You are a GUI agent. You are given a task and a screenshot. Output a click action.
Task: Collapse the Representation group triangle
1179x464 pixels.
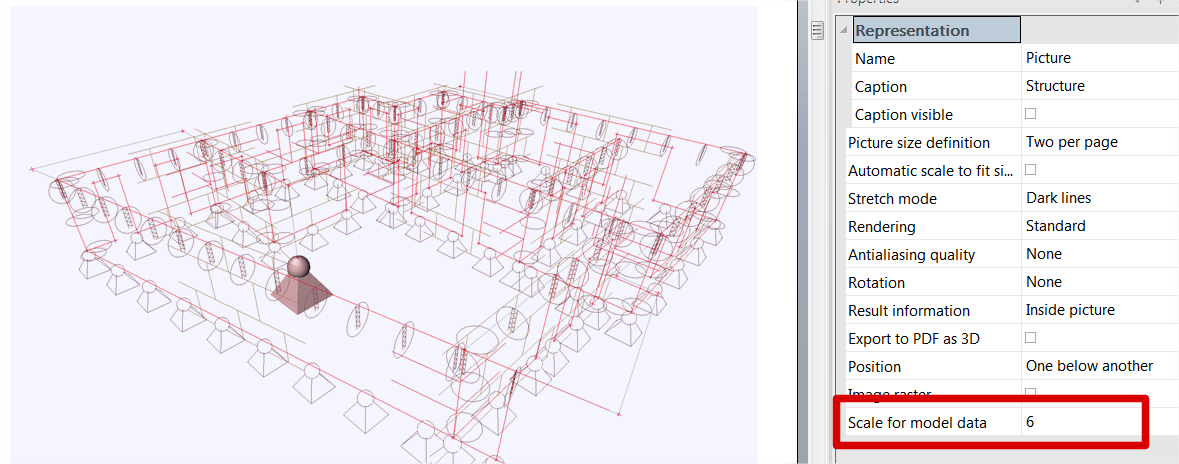click(846, 31)
